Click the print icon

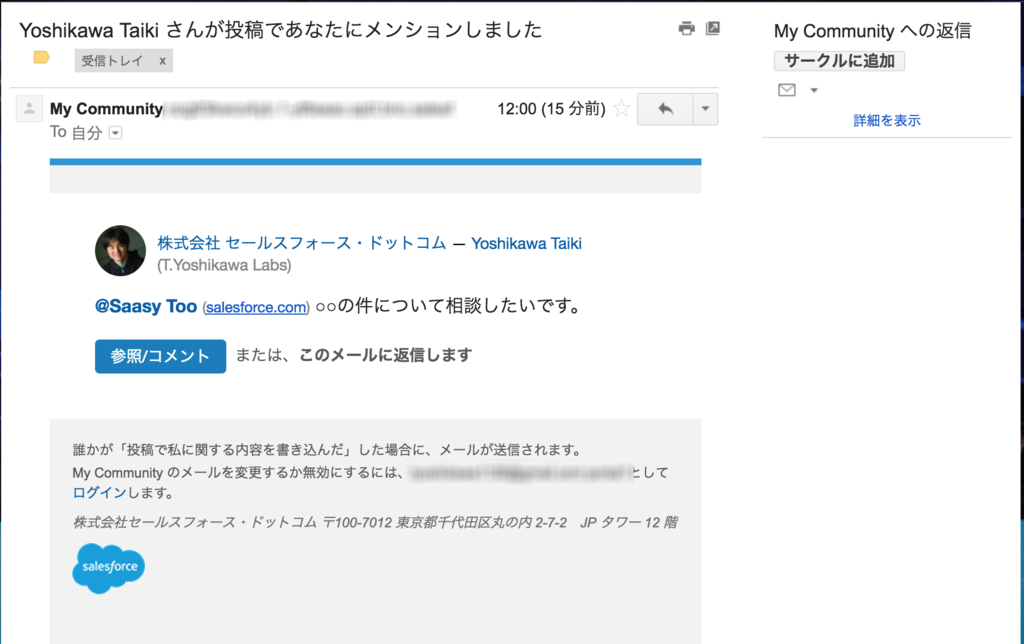pyautogui.click(x=686, y=29)
